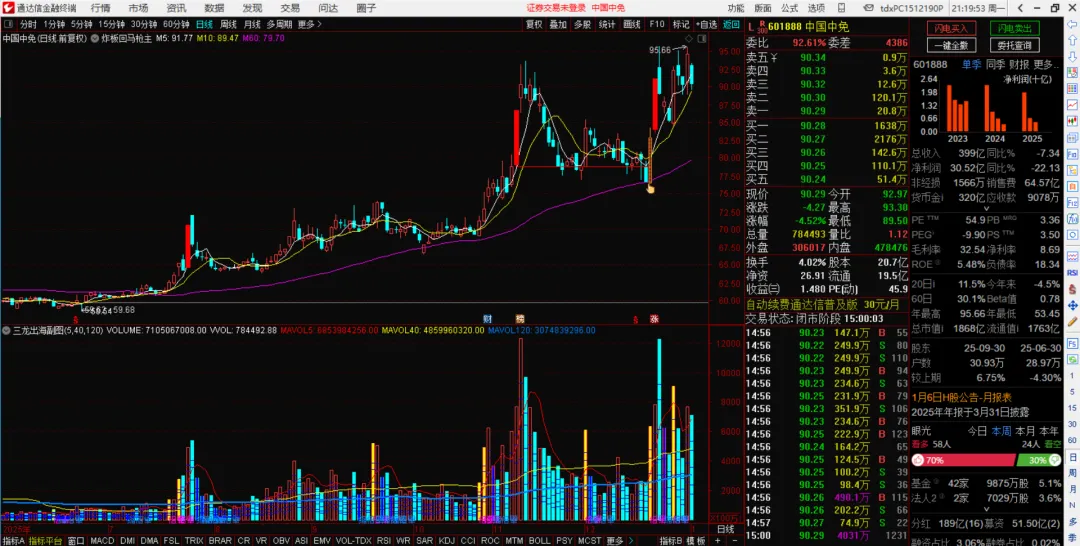The image size is (1080, 546).
Task: Select the pencil drawing tool icon
Action: click(x=1072, y=322)
